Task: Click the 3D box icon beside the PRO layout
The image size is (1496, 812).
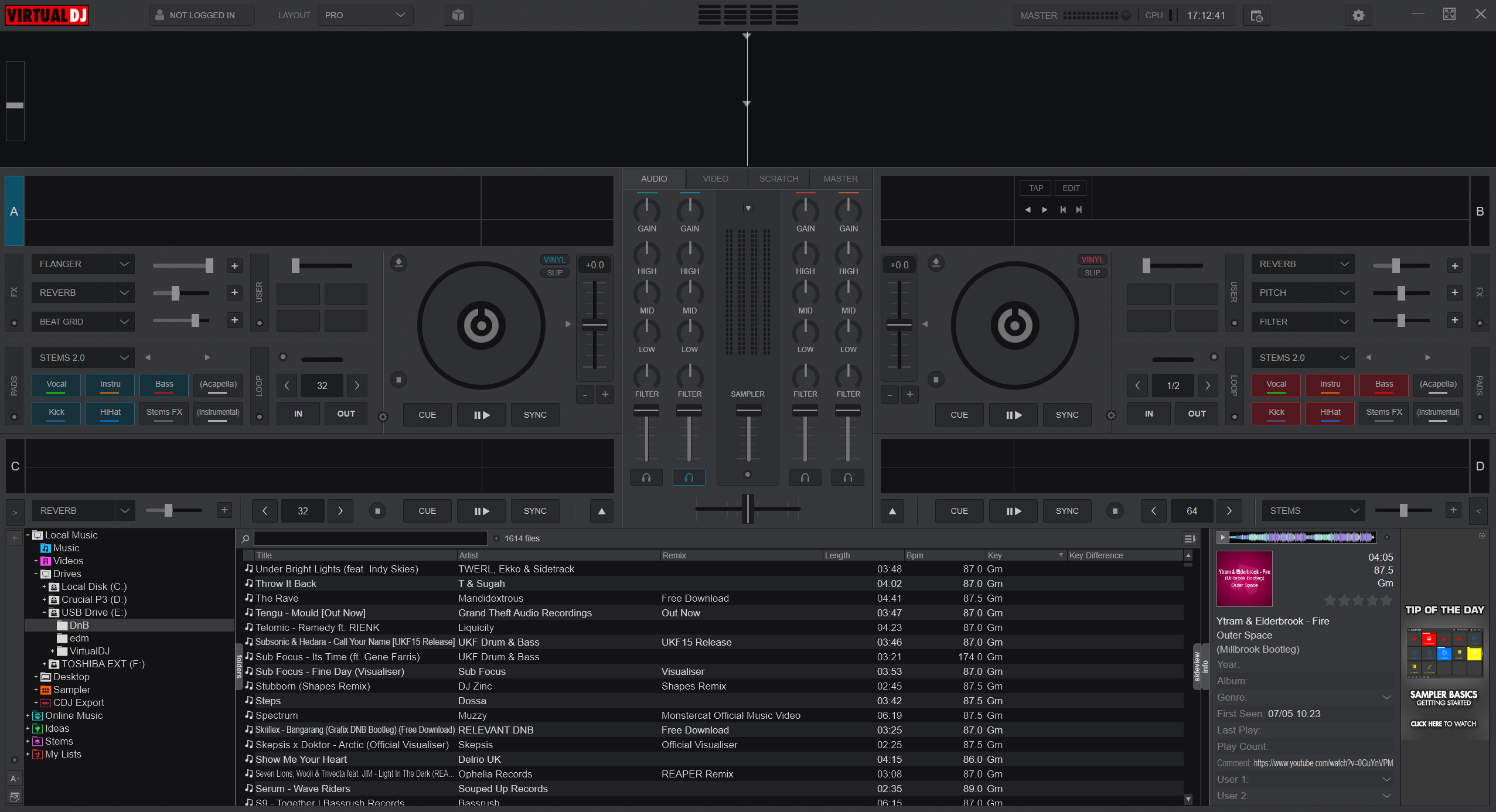Action: coord(458,15)
